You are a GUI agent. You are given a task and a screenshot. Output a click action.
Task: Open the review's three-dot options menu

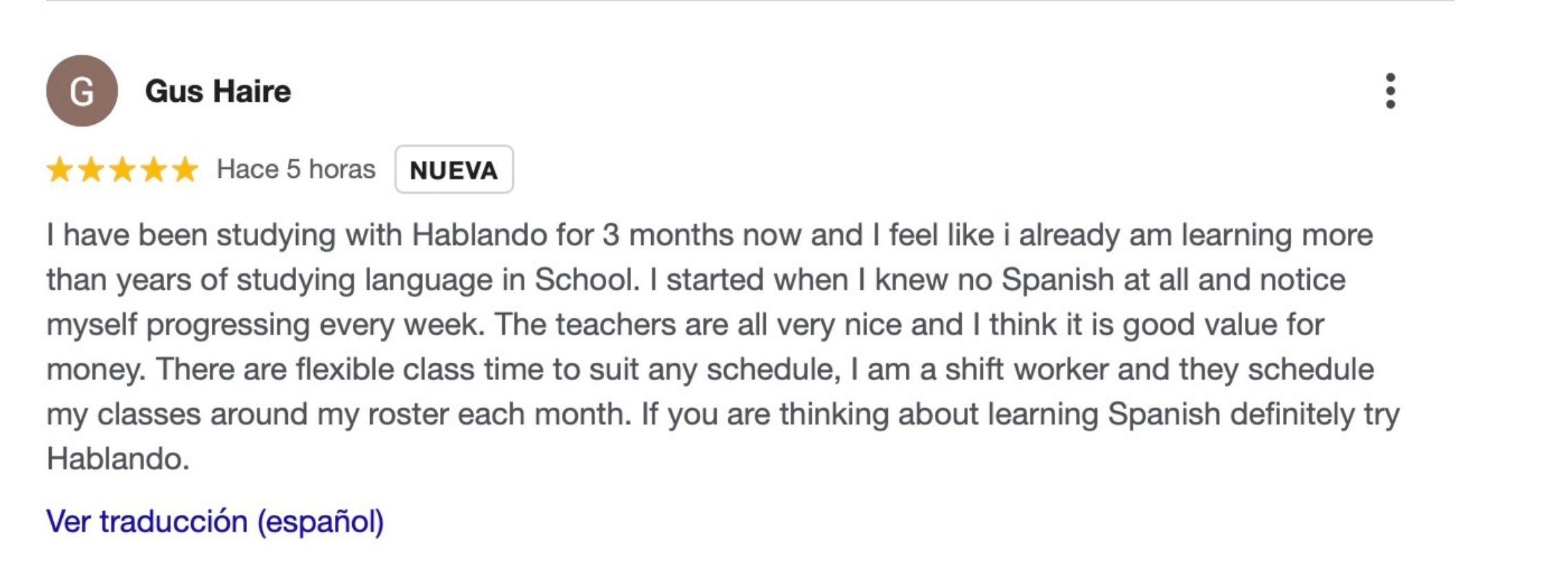(1390, 91)
